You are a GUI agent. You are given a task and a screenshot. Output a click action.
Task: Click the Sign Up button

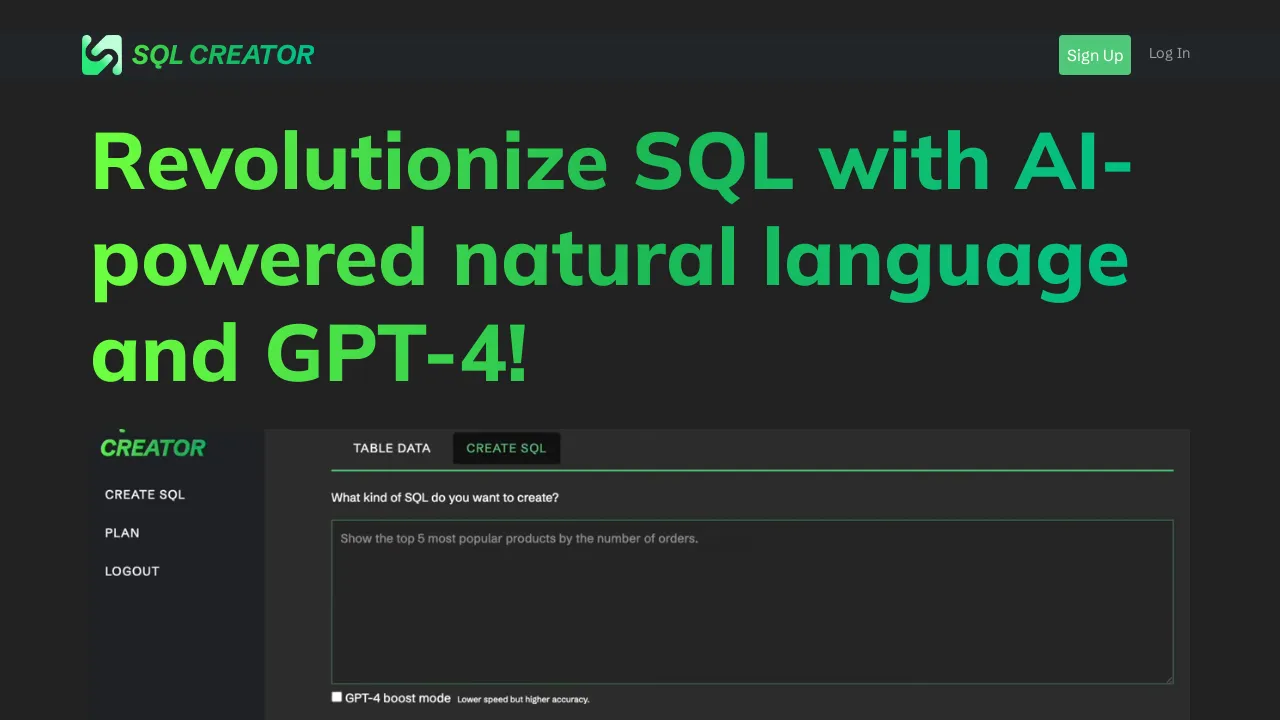click(x=1095, y=55)
